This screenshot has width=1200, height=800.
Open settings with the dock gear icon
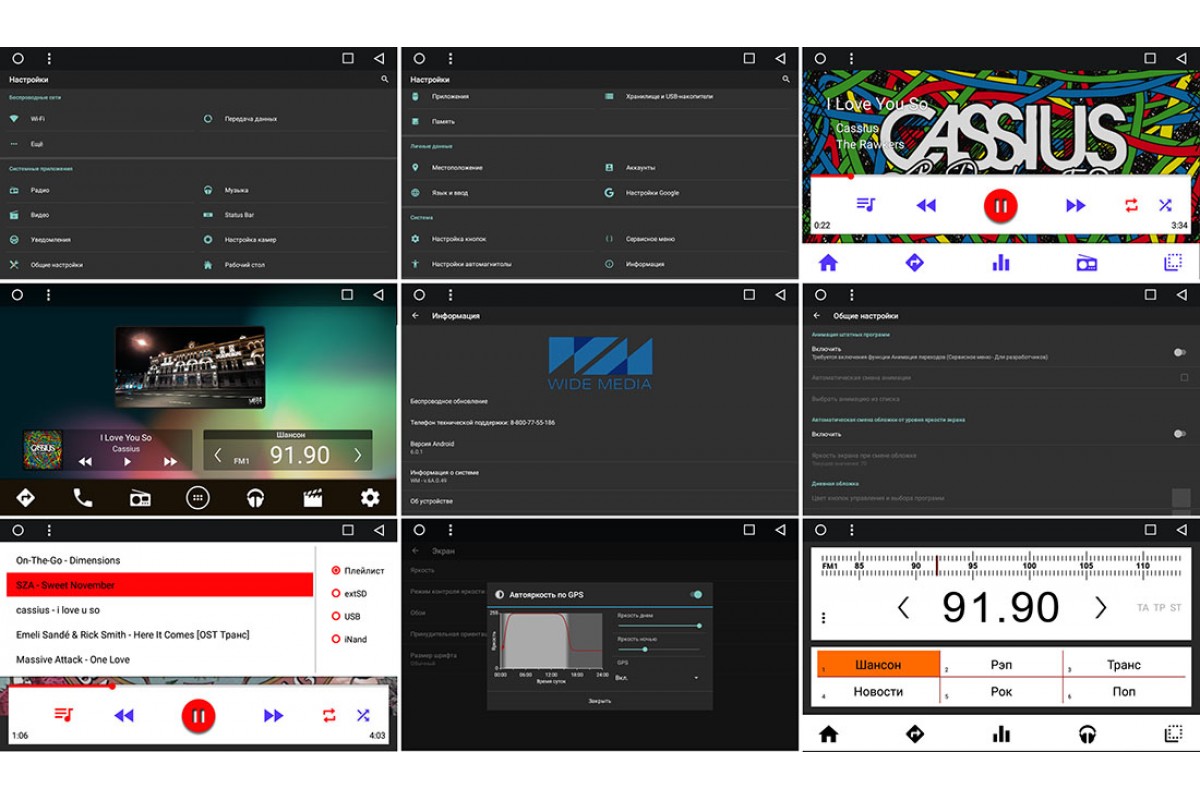[x=370, y=498]
